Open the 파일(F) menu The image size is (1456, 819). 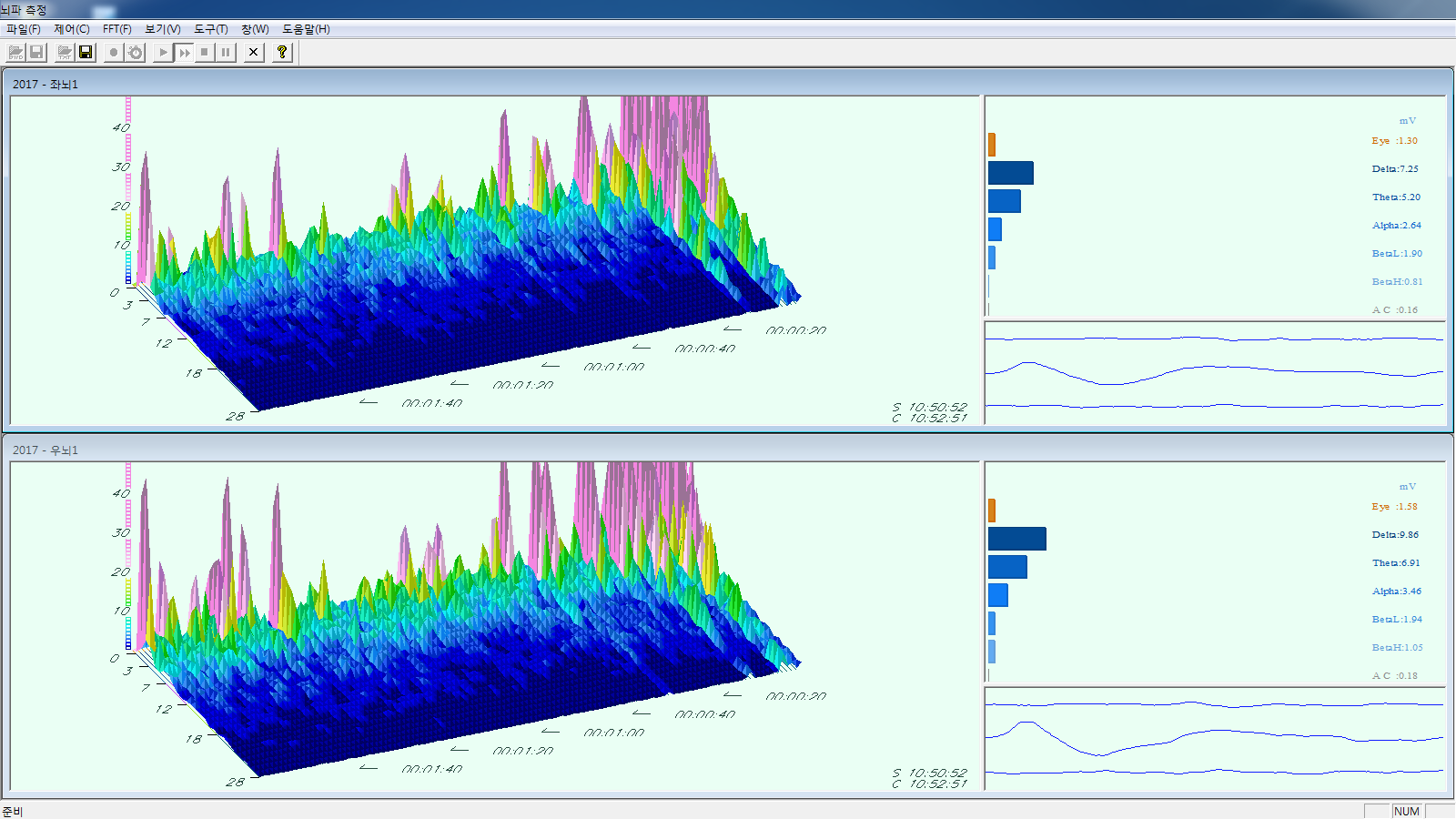(24, 29)
